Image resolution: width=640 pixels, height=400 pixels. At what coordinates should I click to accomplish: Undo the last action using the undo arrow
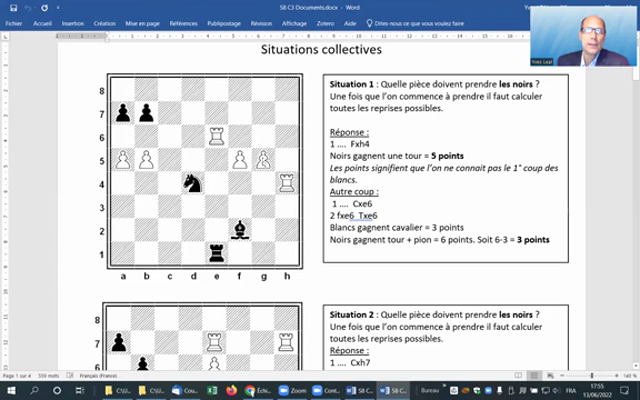(27, 8)
